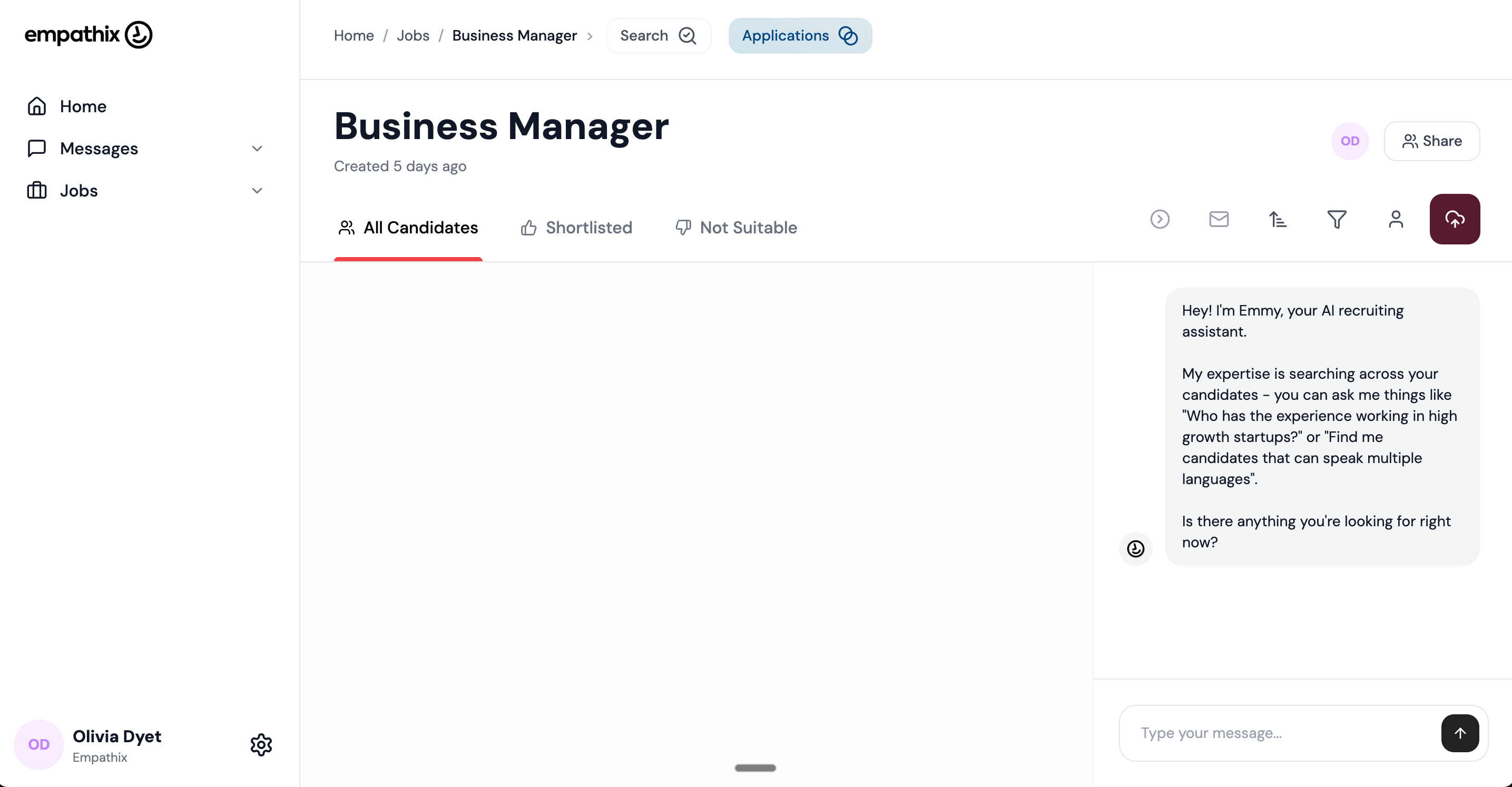Viewport: 1512px width, 787px height.
Task: Click the empathix logo
Action: click(88, 35)
